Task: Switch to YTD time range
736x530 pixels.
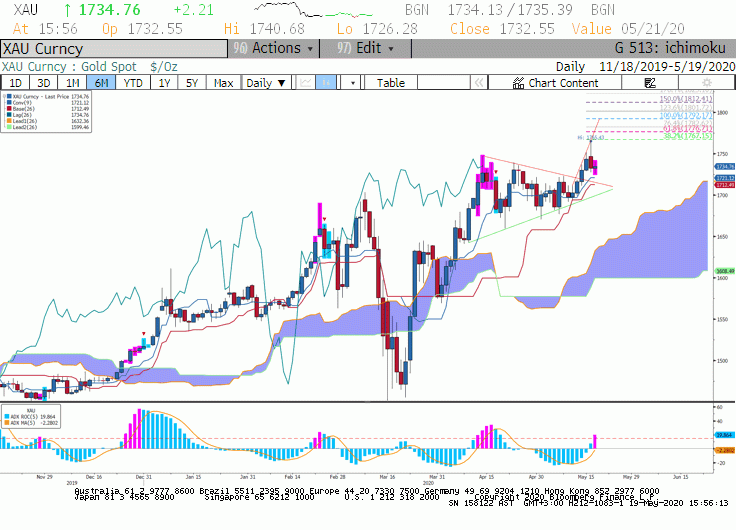Action: click(133, 83)
